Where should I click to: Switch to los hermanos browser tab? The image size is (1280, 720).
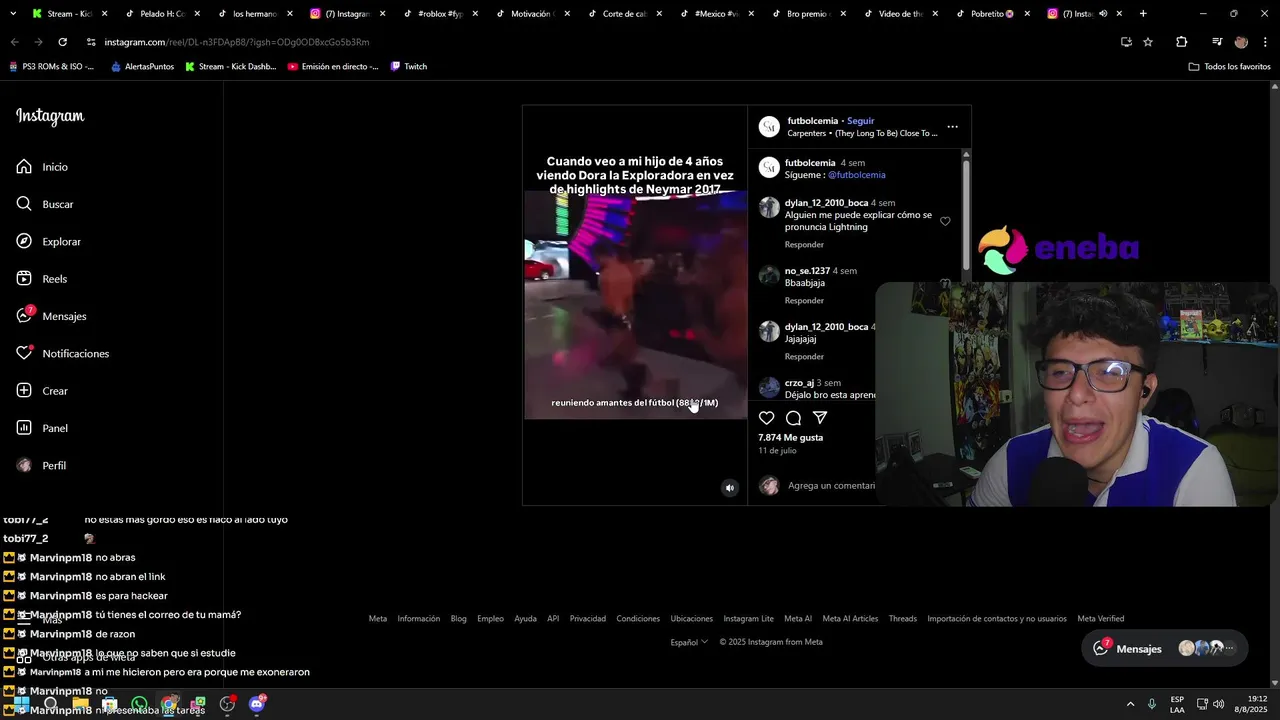pos(254,14)
